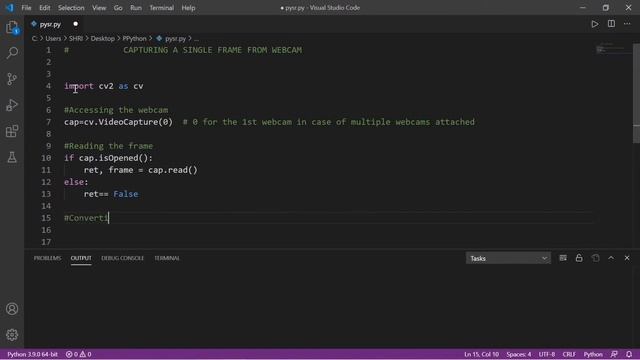This screenshot has height=360, width=640.
Task: Click Desktop in the breadcrumb path
Action: click(102, 38)
